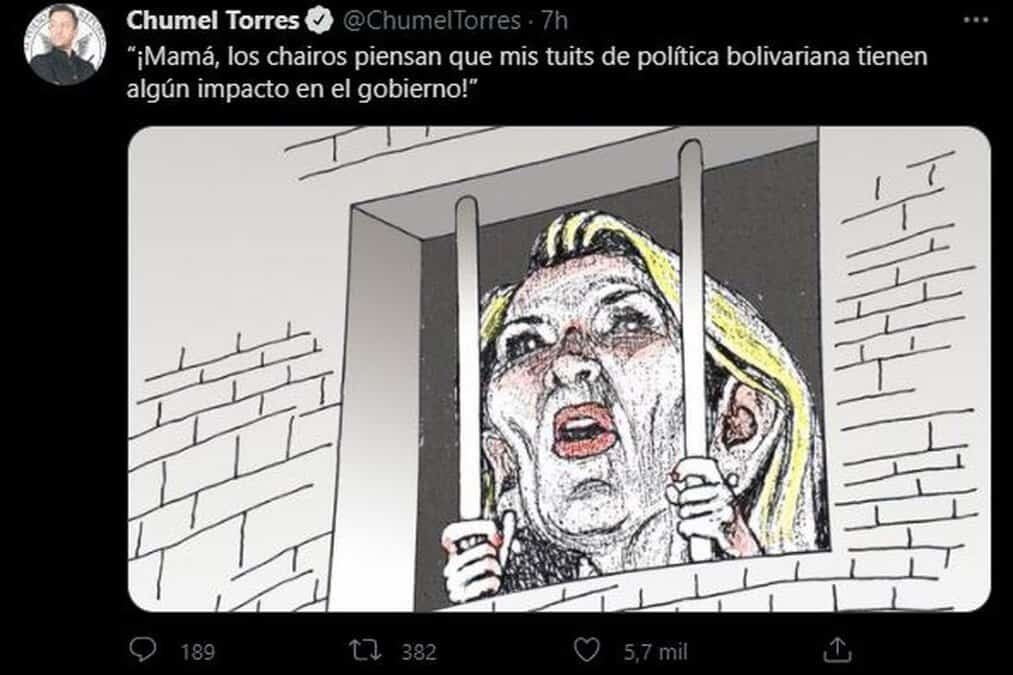
Task: Open the 7h timestamp permalink
Action: coord(554,21)
